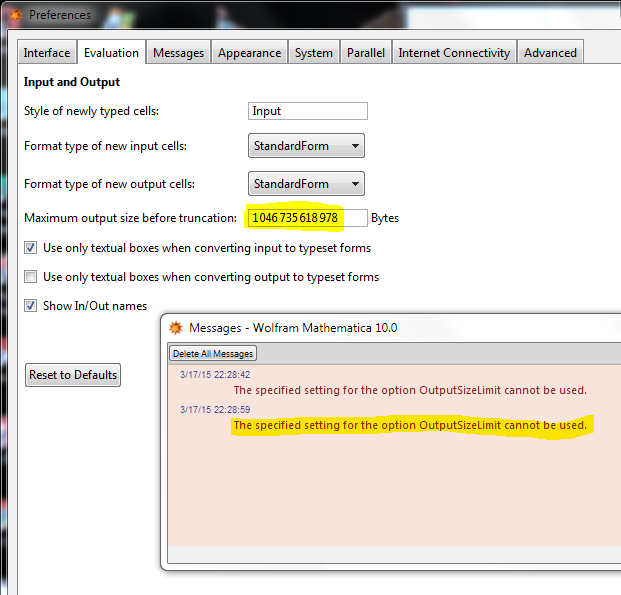
Task: Open the Parallel tab
Action: click(366, 53)
